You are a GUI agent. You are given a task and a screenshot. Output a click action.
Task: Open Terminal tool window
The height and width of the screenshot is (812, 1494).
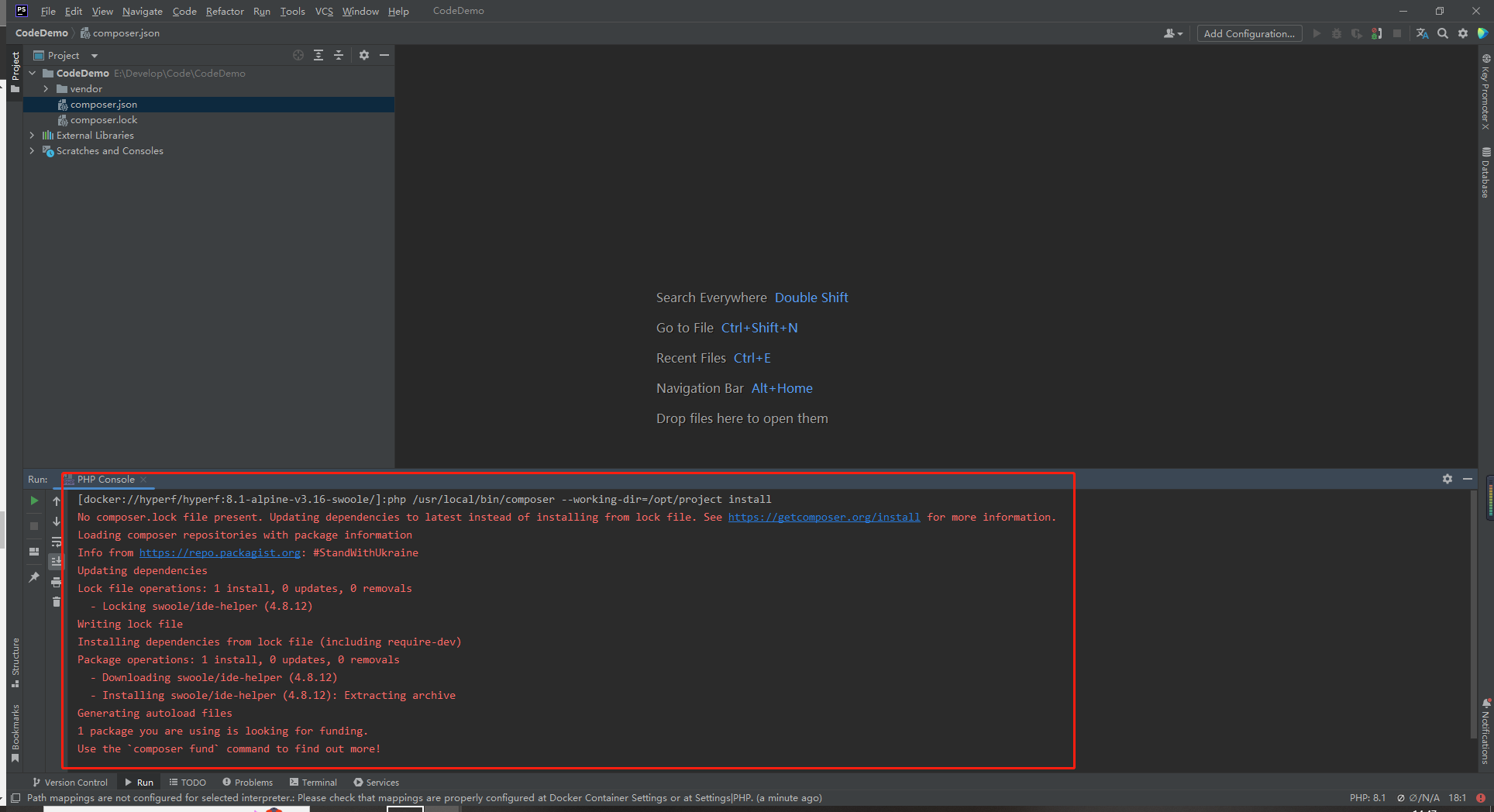(313, 782)
